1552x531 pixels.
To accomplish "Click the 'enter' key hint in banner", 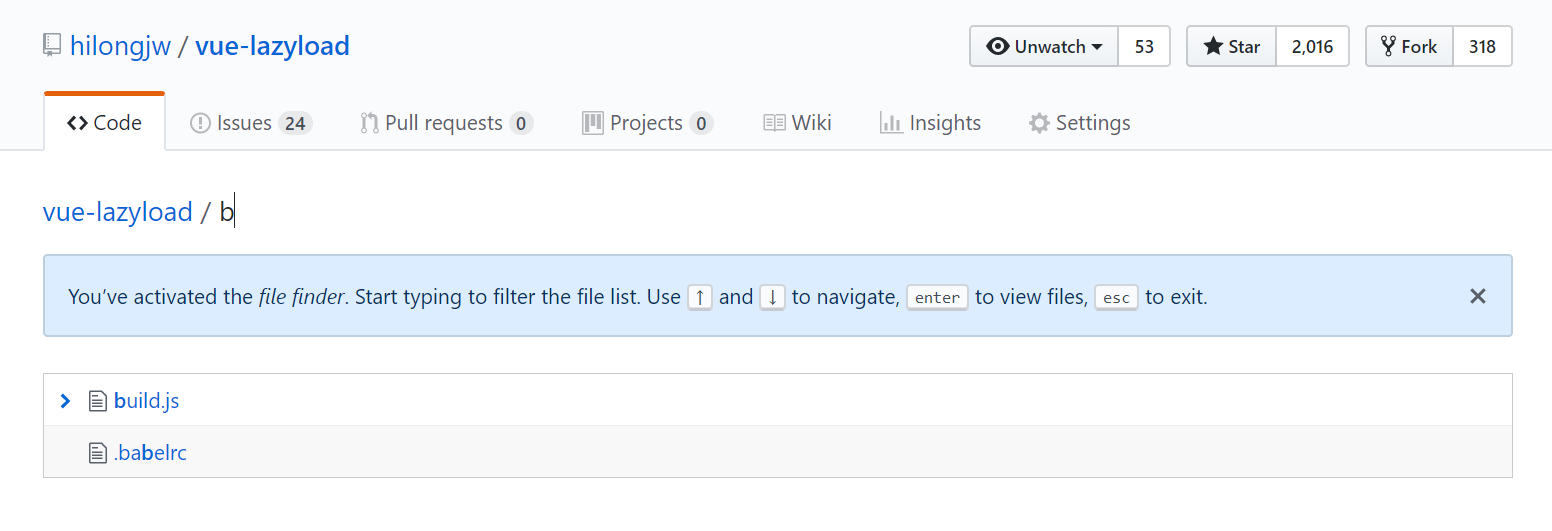I will tap(937, 297).
